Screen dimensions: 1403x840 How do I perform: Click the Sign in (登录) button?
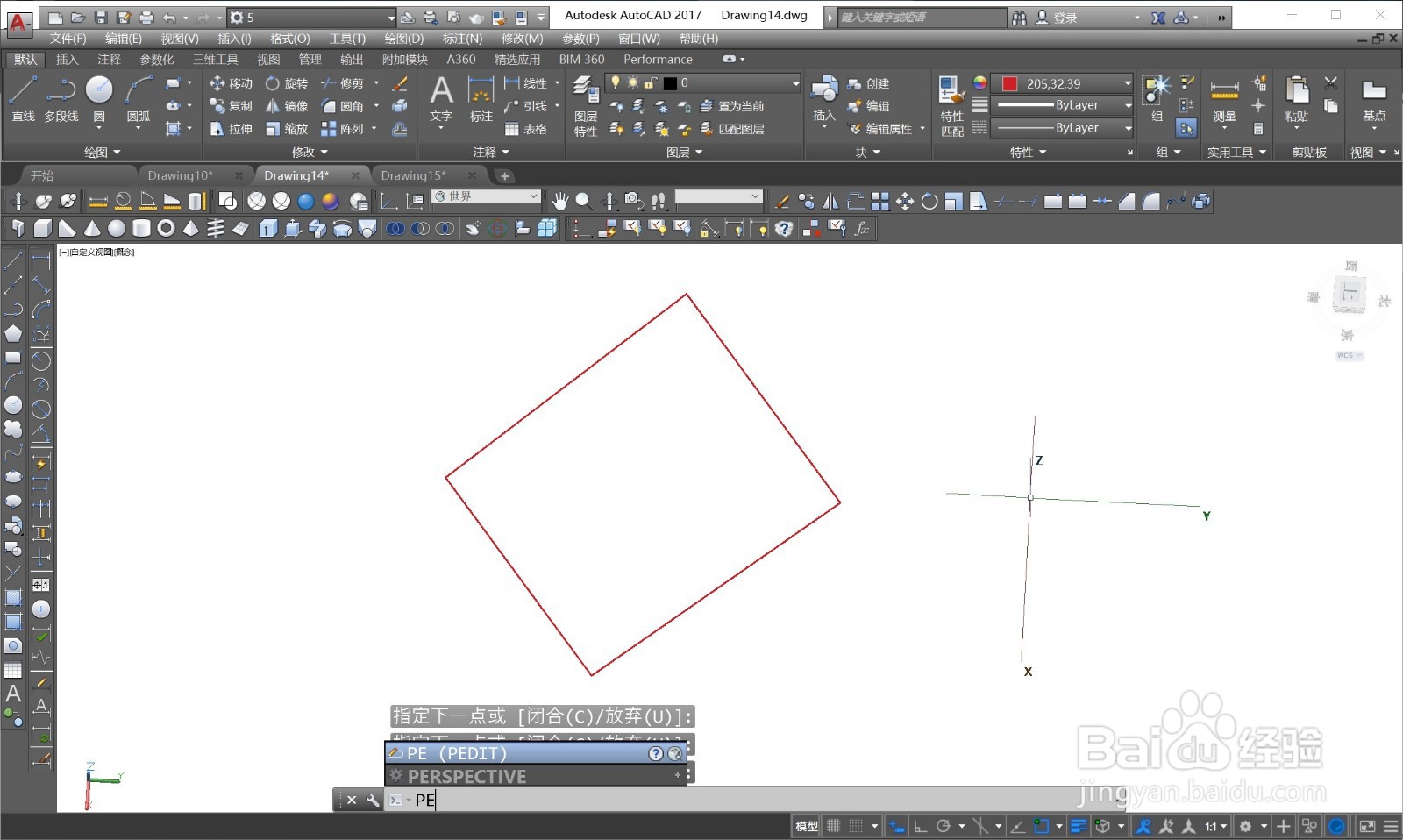1057,18
